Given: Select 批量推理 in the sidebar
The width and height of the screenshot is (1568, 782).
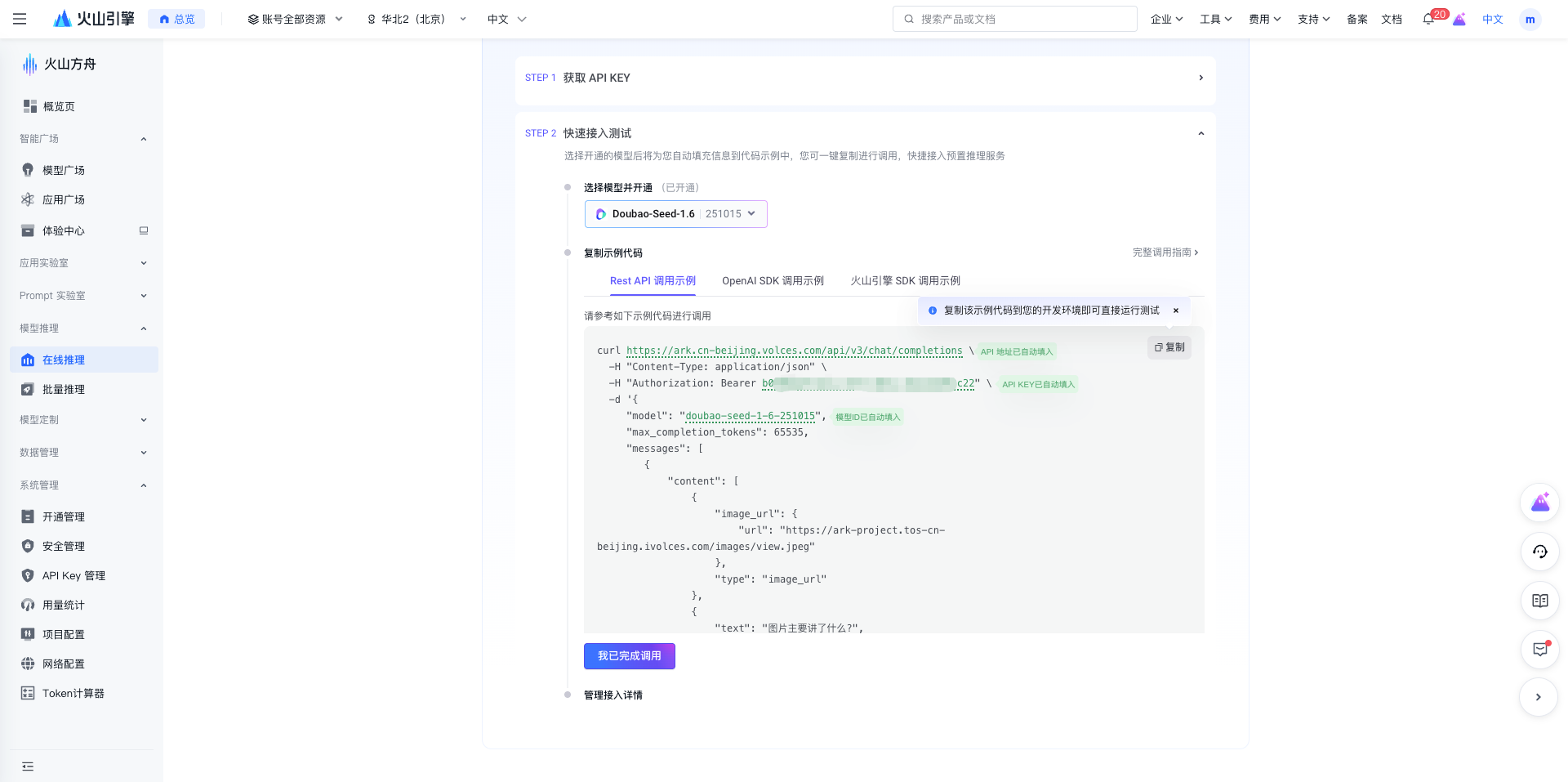Looking at the screenshot, I should [64, 389].
